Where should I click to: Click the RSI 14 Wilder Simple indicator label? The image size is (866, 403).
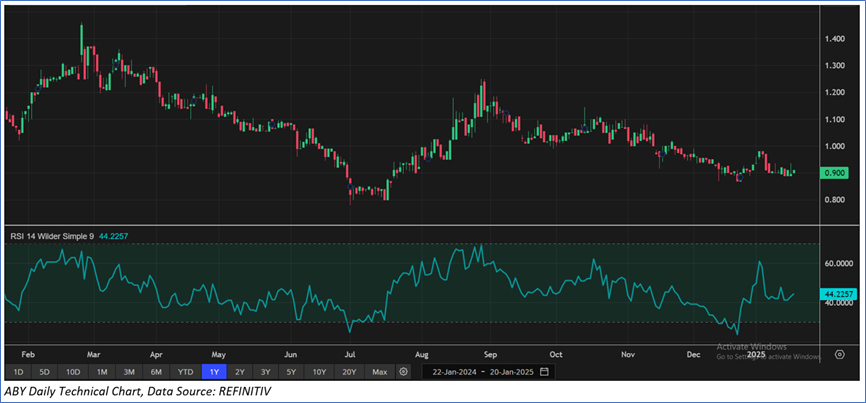coord(53,236)
